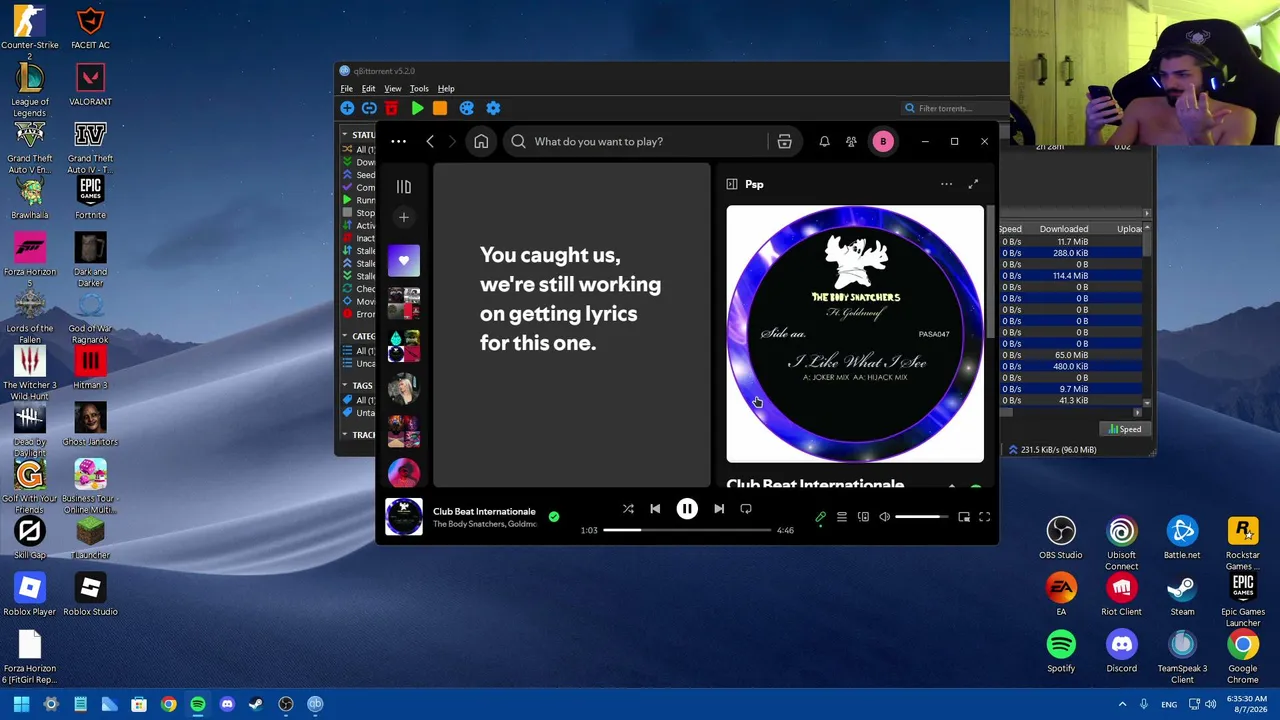Open qBittorrent Tools menu

click(419, 89)
